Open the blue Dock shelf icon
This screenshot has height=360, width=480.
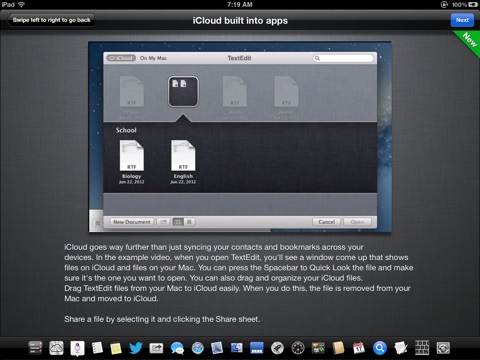(x=257, y=348)
